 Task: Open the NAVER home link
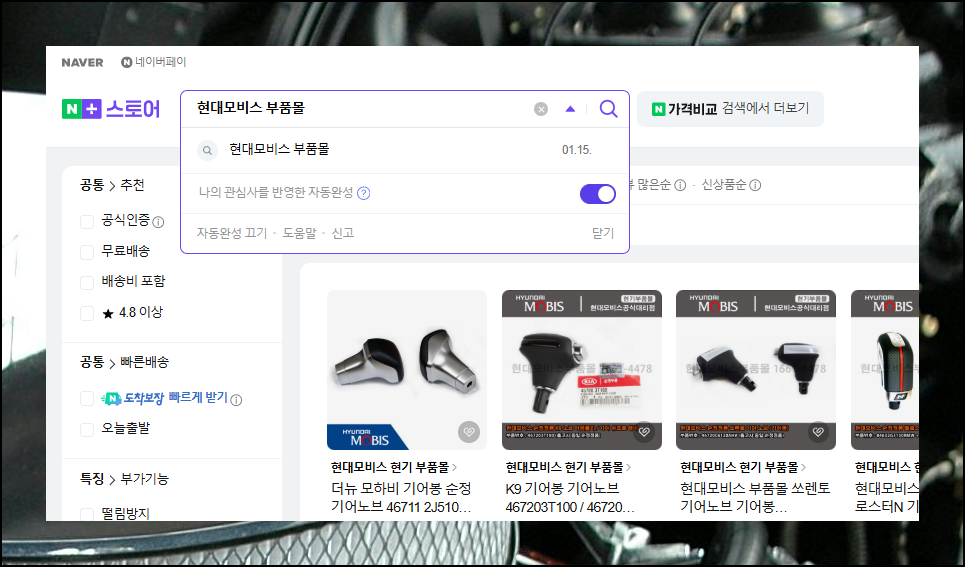pos(82,62)
